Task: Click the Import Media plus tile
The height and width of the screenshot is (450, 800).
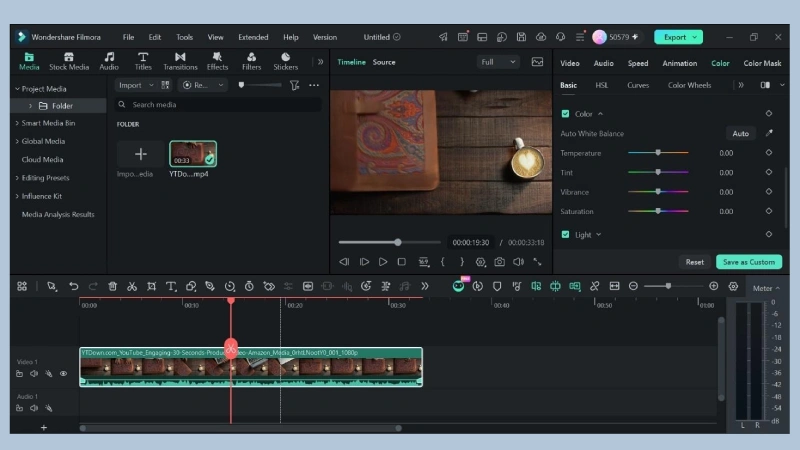Action: pyautogui.click(x=140, y=154)
